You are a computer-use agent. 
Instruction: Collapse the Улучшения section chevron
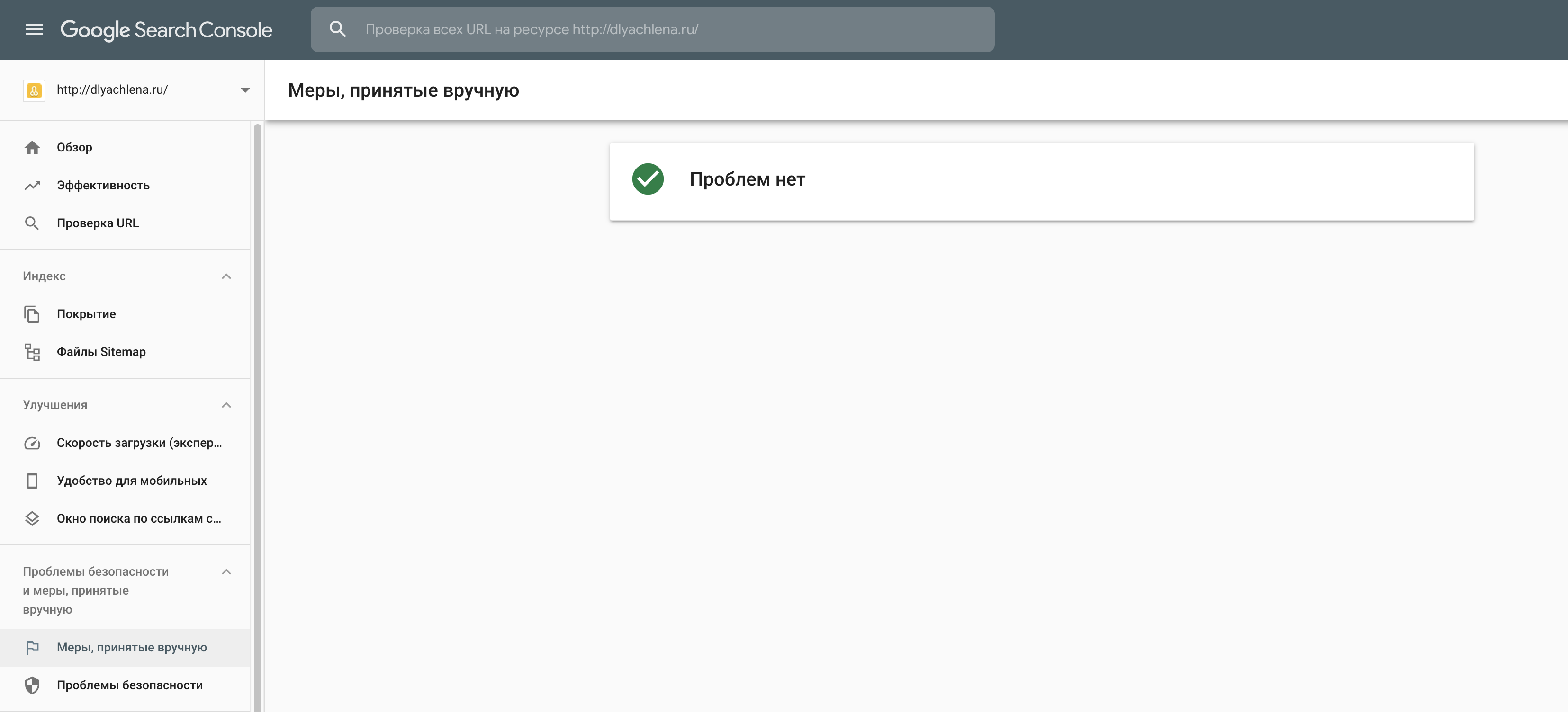pyautogui.click(x=226, y=405)
